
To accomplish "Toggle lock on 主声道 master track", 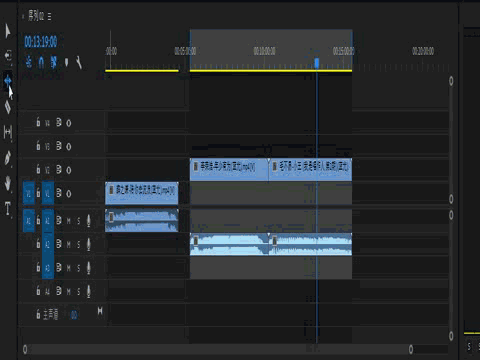I will (x=38, y=314).
